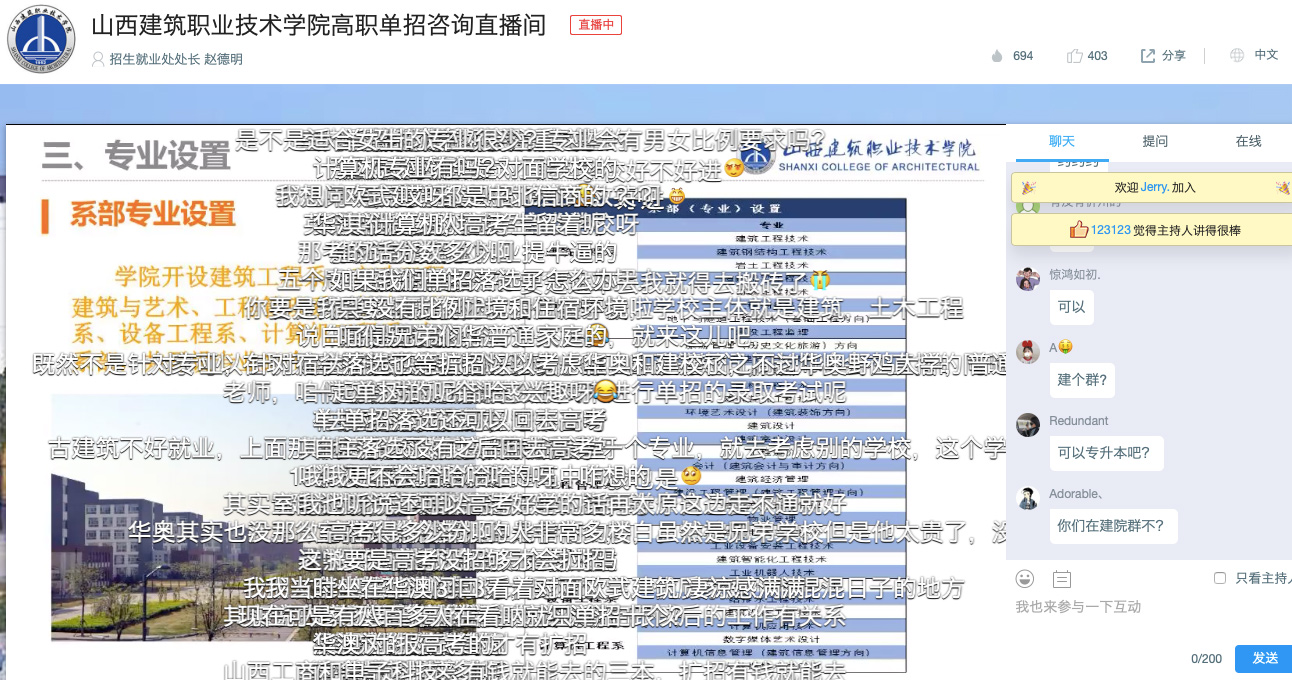This screenshot has width=1292, height=680.
Task: Click the chat message 你们在建院群不?
Action: 1114,527
